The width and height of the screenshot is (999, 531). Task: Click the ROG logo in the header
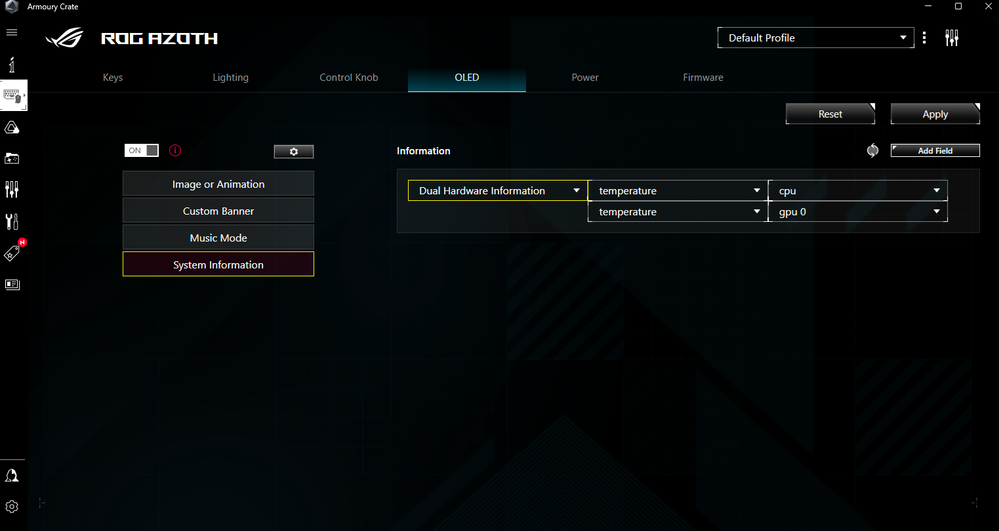tap(64, 38)
